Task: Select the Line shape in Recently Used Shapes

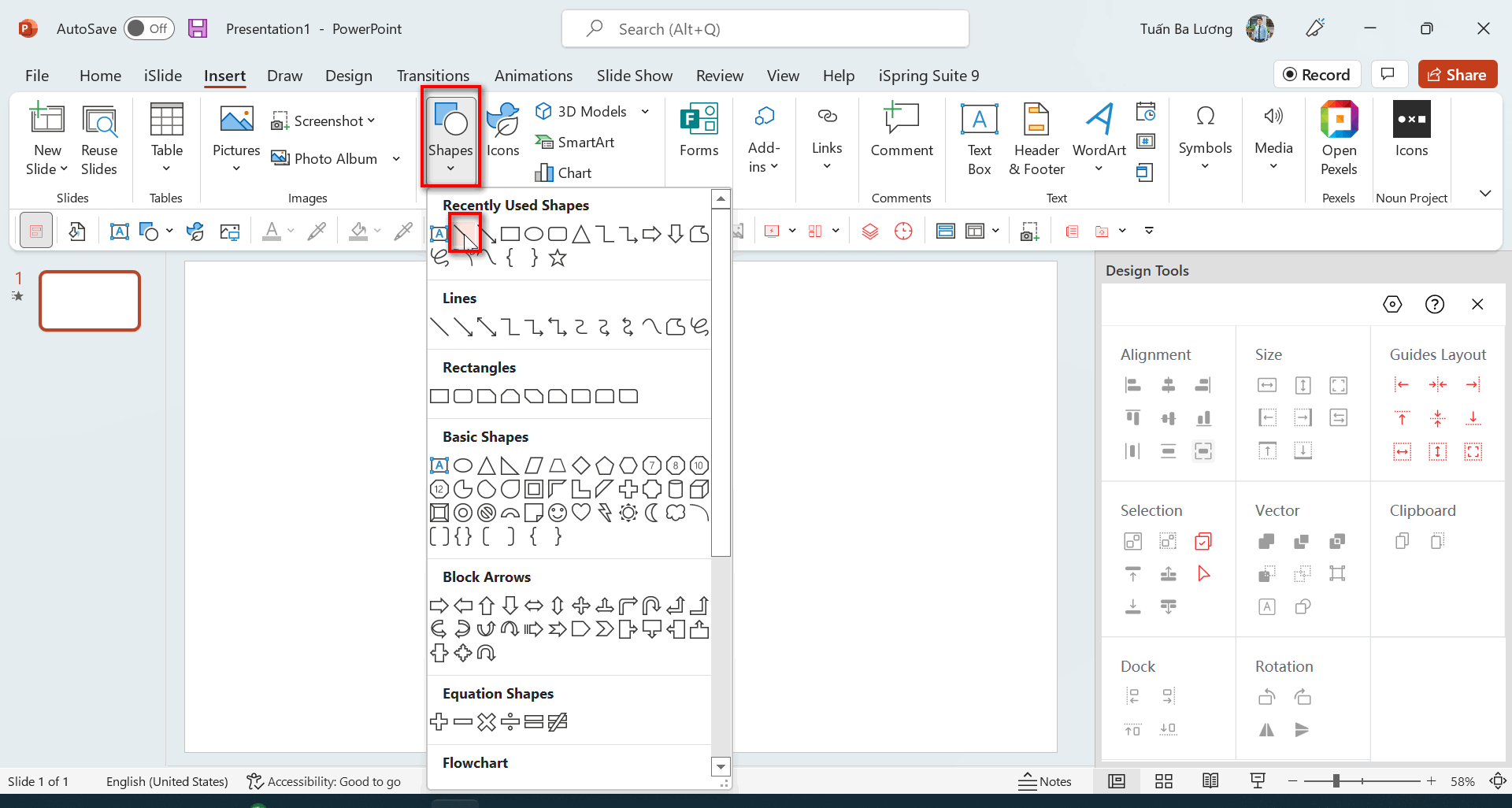Action: tap(463, 234)
